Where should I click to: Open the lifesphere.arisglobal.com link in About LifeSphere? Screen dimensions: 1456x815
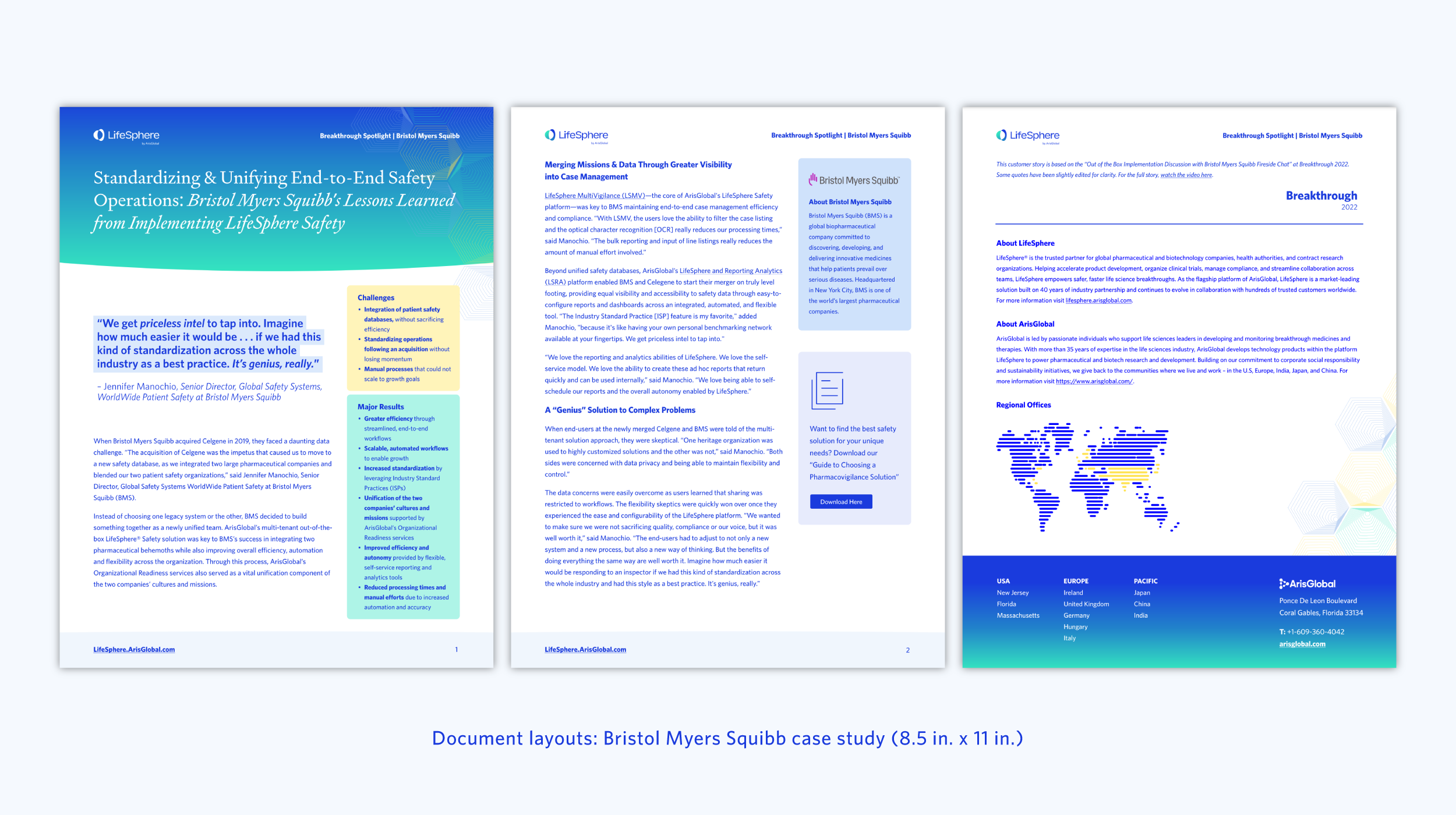(x=1098, y=301)
